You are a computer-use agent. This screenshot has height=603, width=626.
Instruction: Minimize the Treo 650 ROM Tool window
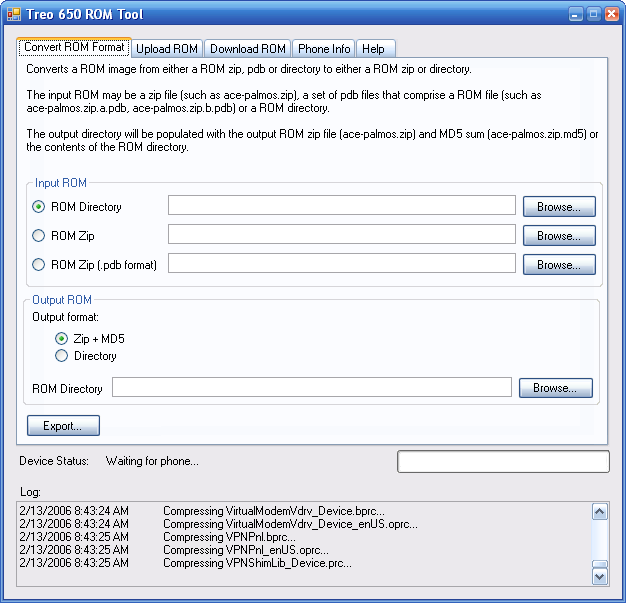tap(575, 15)
